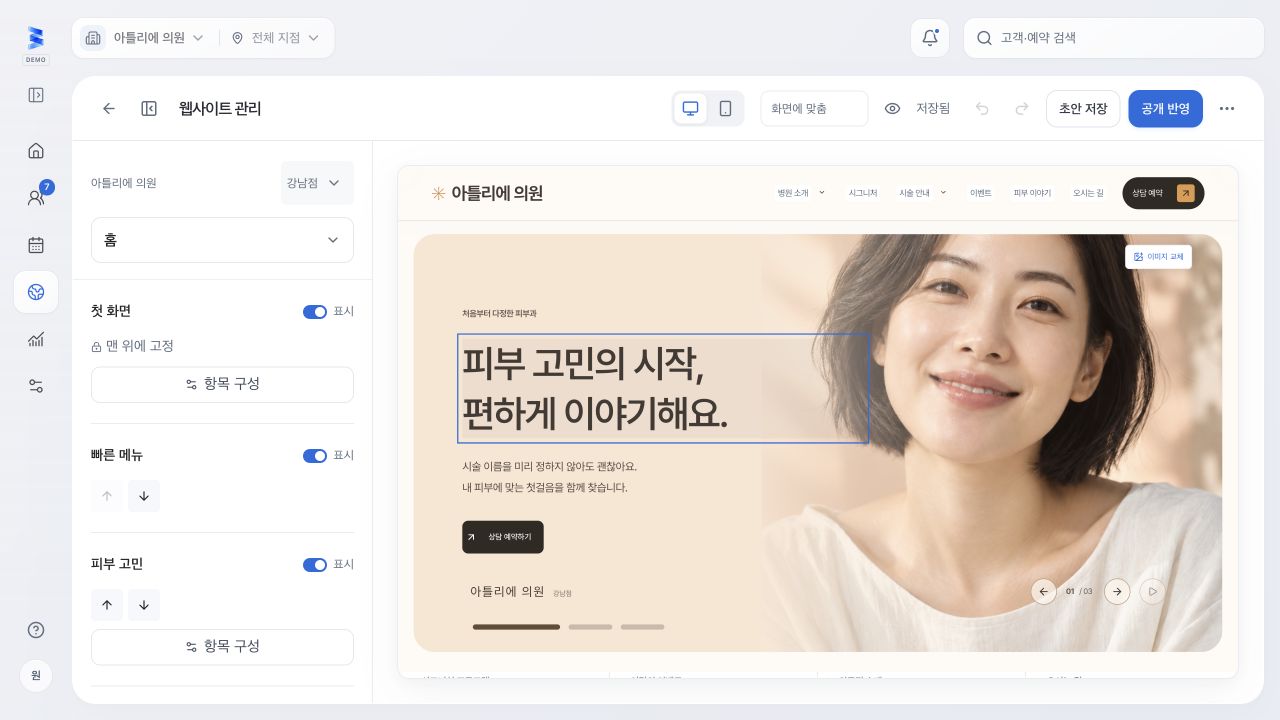Click 오시는 길 in the preview nav

click(x=1088, y=193)
